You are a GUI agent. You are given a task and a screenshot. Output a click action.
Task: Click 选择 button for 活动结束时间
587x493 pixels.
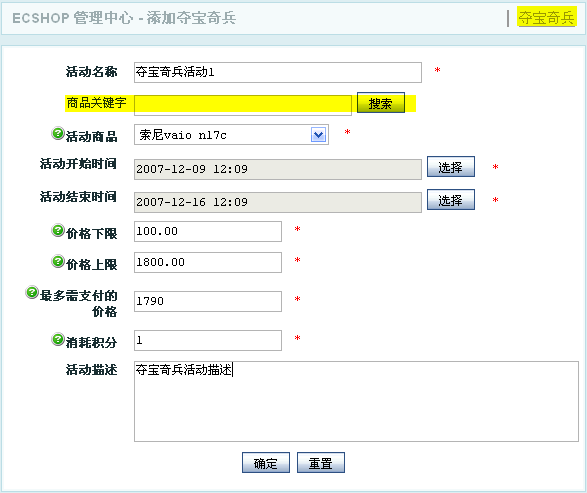451,200
